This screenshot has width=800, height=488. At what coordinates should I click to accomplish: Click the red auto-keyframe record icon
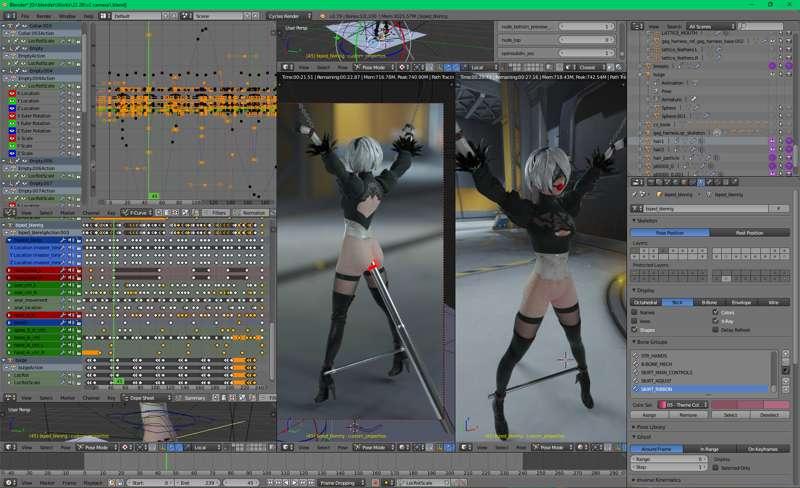click(377, 482)
